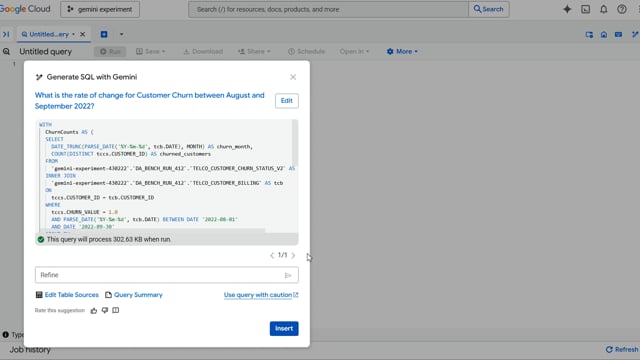Edit the Gemini prompt
This screenshot has width=640, height=360.
(x=287, y=101)
